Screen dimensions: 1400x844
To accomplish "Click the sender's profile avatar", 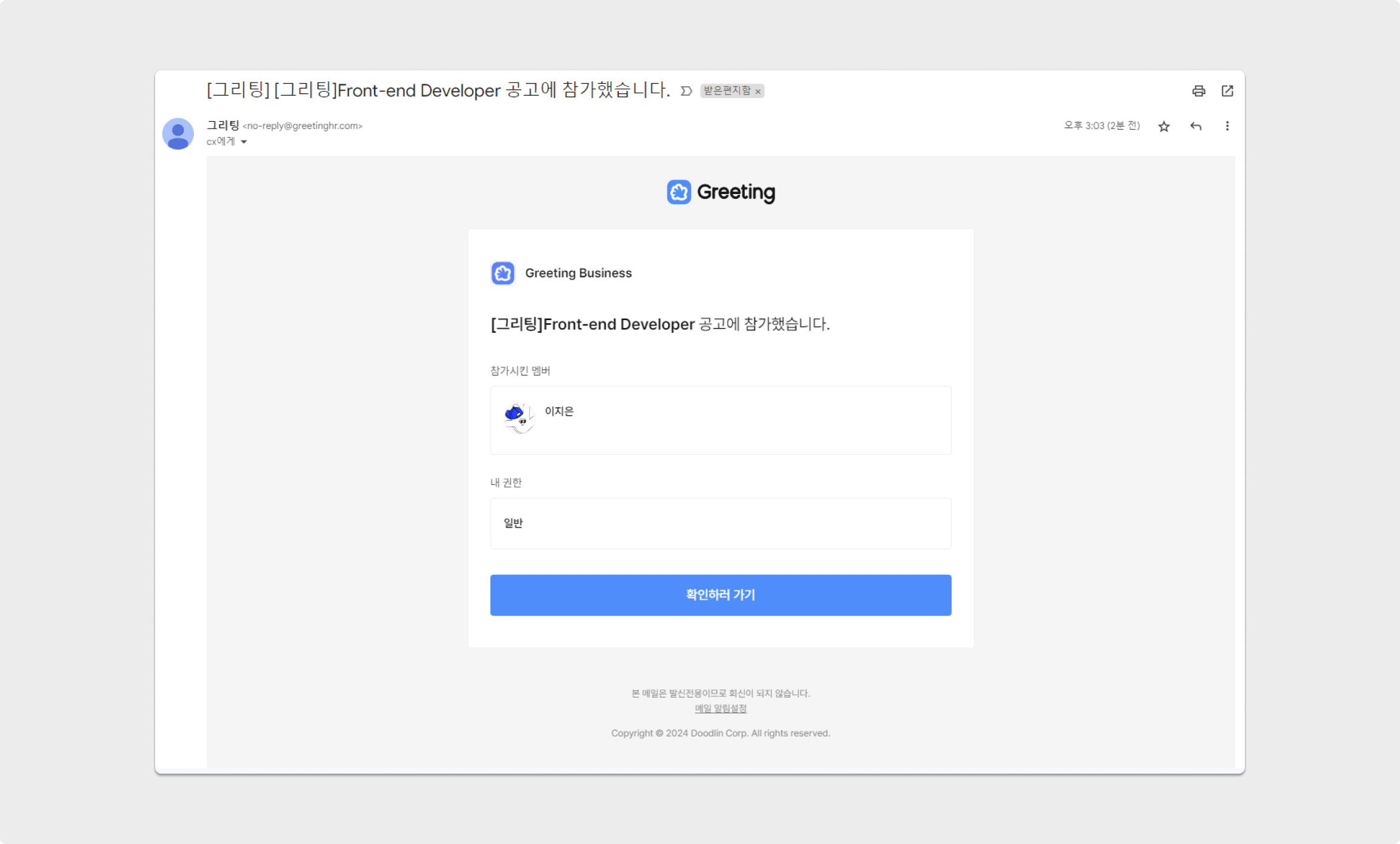I will pyautogui.click(x=178, y=134).
